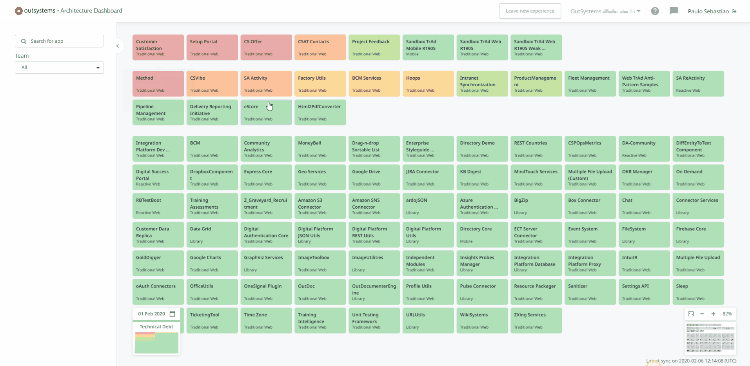Open the eStore app tile
The height and width of the screenshot is (366, 750).
point(266,112)
